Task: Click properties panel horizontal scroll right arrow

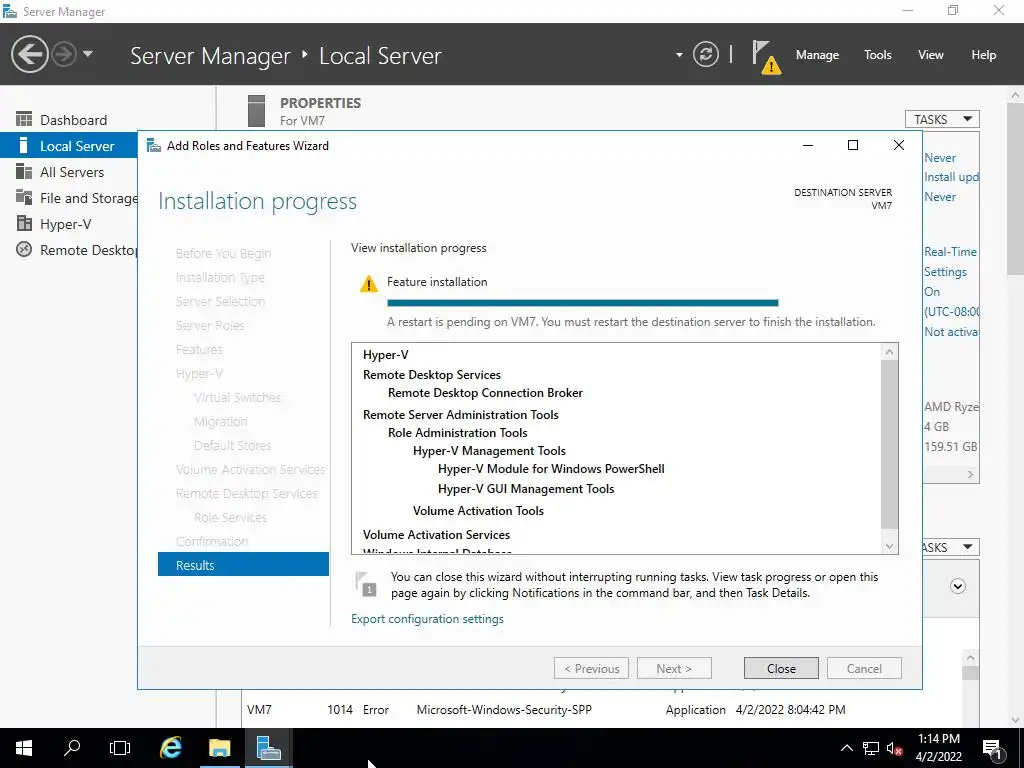Action: tap(970, 475)
